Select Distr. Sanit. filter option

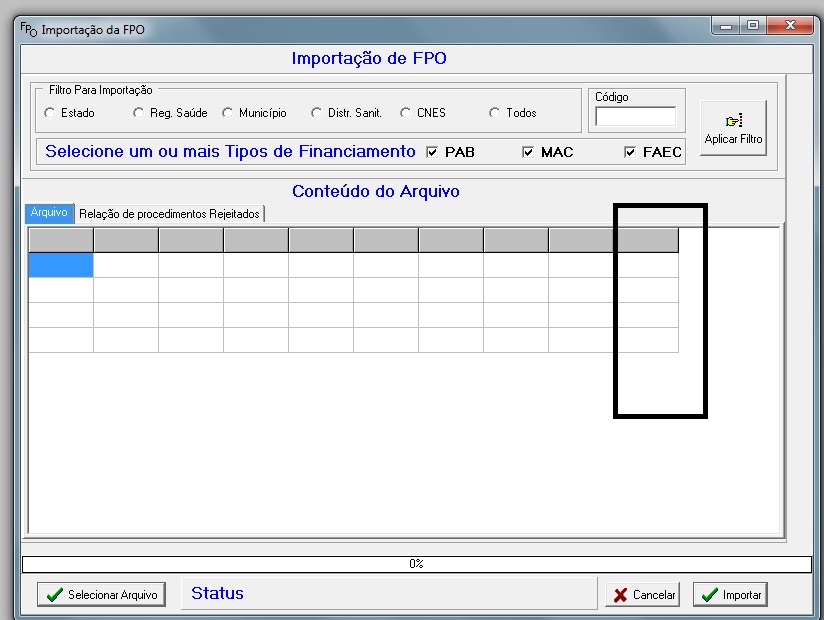(317, 114)
